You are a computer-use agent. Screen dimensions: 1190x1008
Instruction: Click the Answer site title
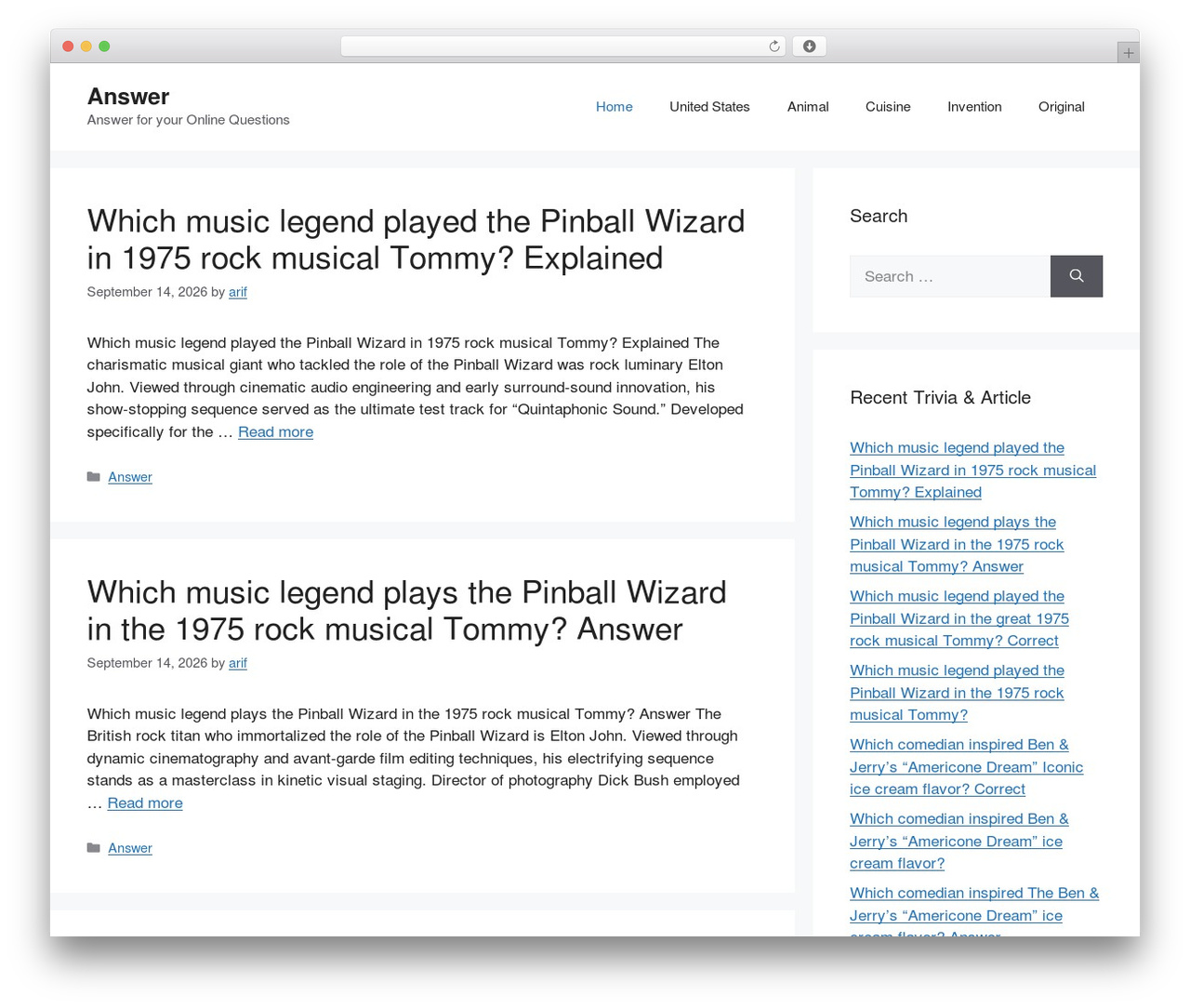(128, 97)
